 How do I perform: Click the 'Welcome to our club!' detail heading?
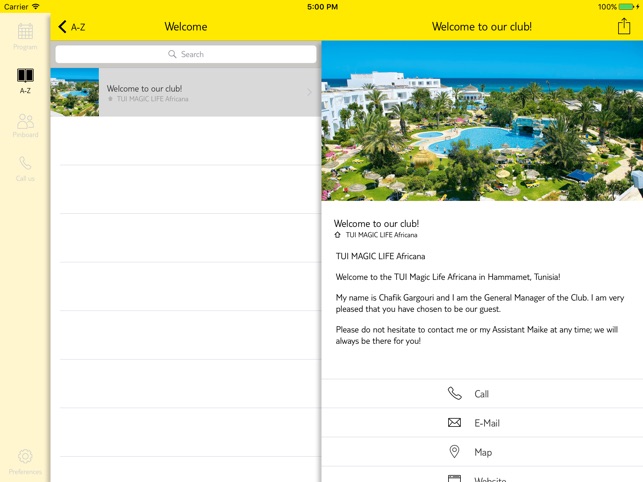tap(376, 224)
